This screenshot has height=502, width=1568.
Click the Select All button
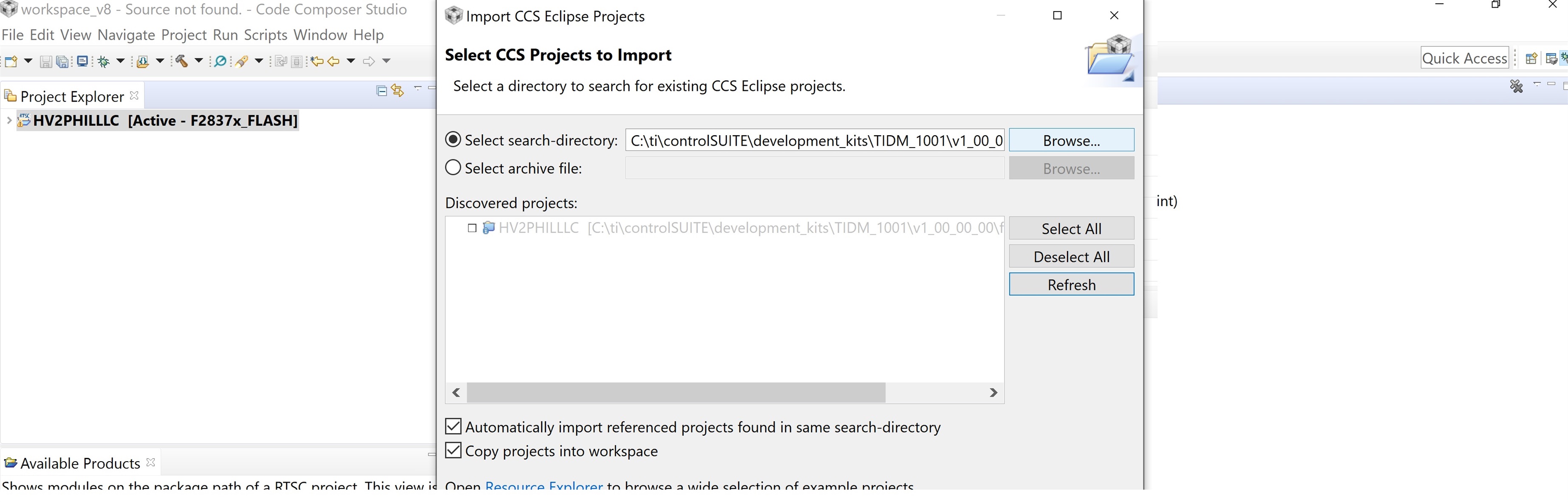click(1071, 228)
